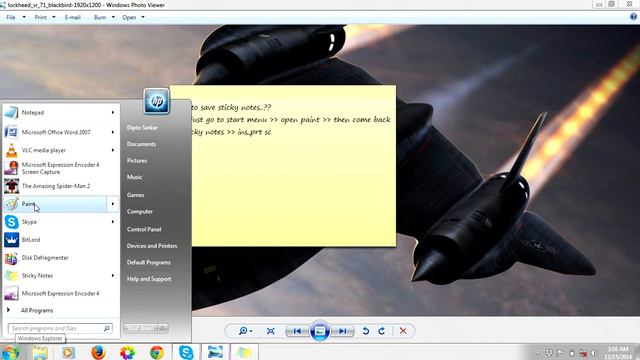Switch to Sticky Notes on the taskbar
This screenshot has height=360, width=640.
pos(244,352)
